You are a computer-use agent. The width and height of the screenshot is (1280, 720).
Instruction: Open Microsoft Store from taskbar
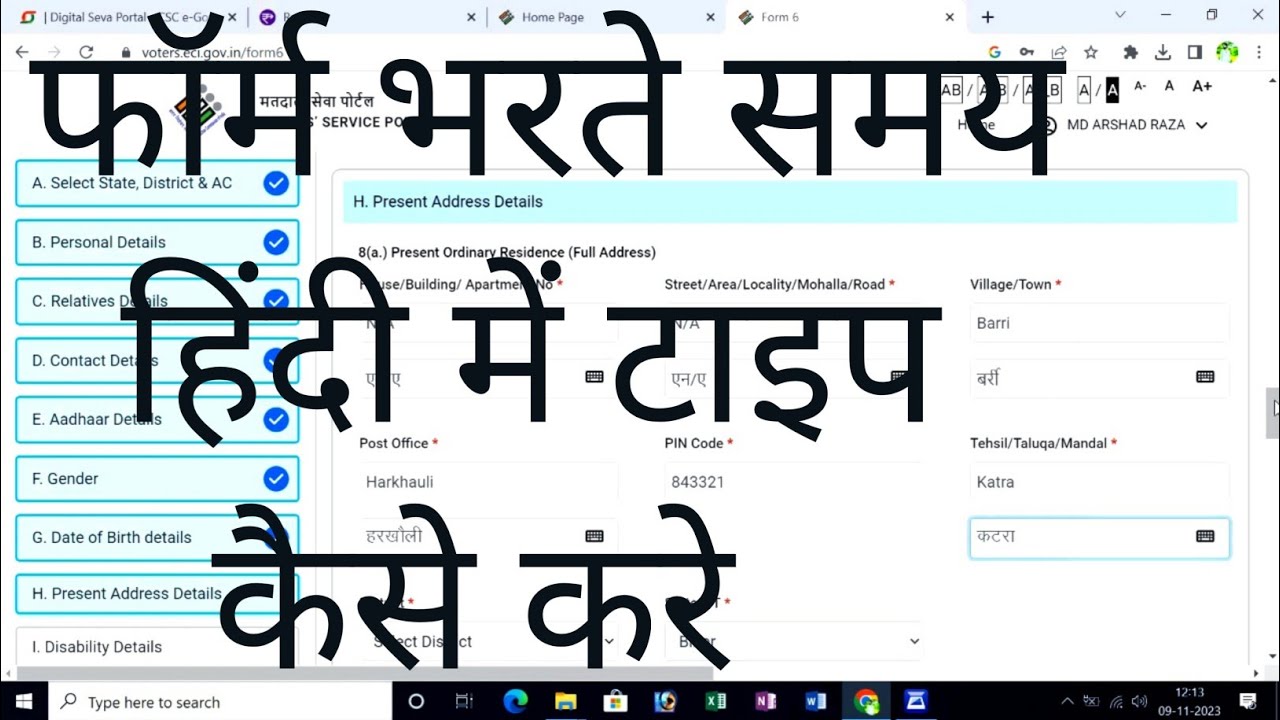pyautogui.click(x=615, y=701)
